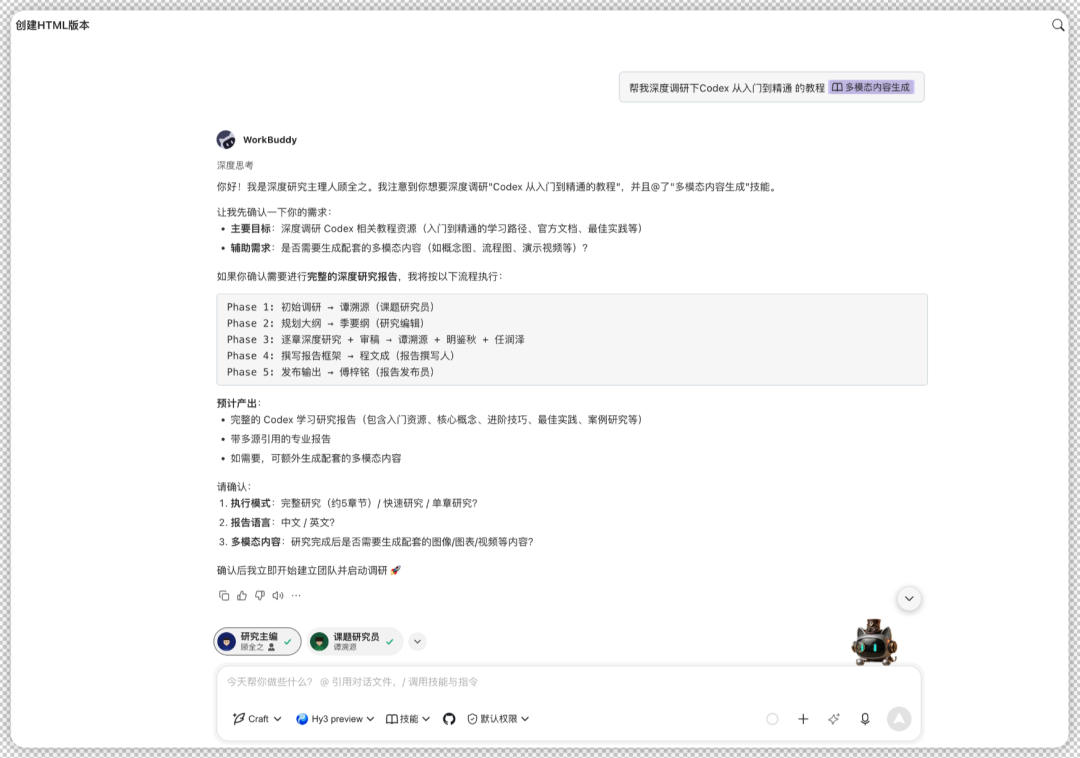Image resolution: width=1080 pixels, height=758 pixels.
Task: Click the user message bubble about Codex
Action: pyautogui.click(x=771, y=87)
